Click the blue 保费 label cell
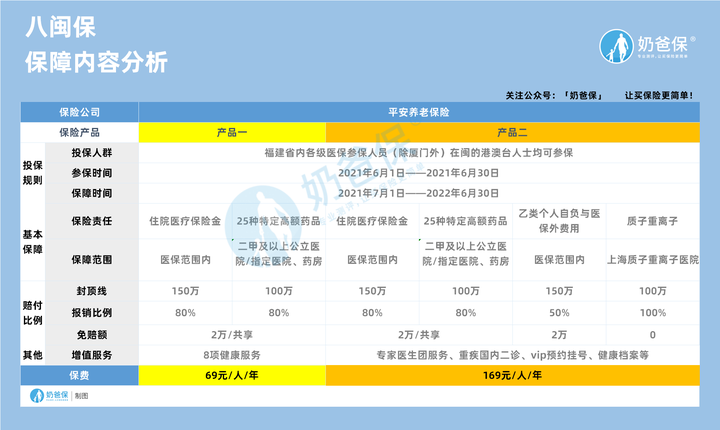This screenshot has height=430, width=720. [79, 375]
